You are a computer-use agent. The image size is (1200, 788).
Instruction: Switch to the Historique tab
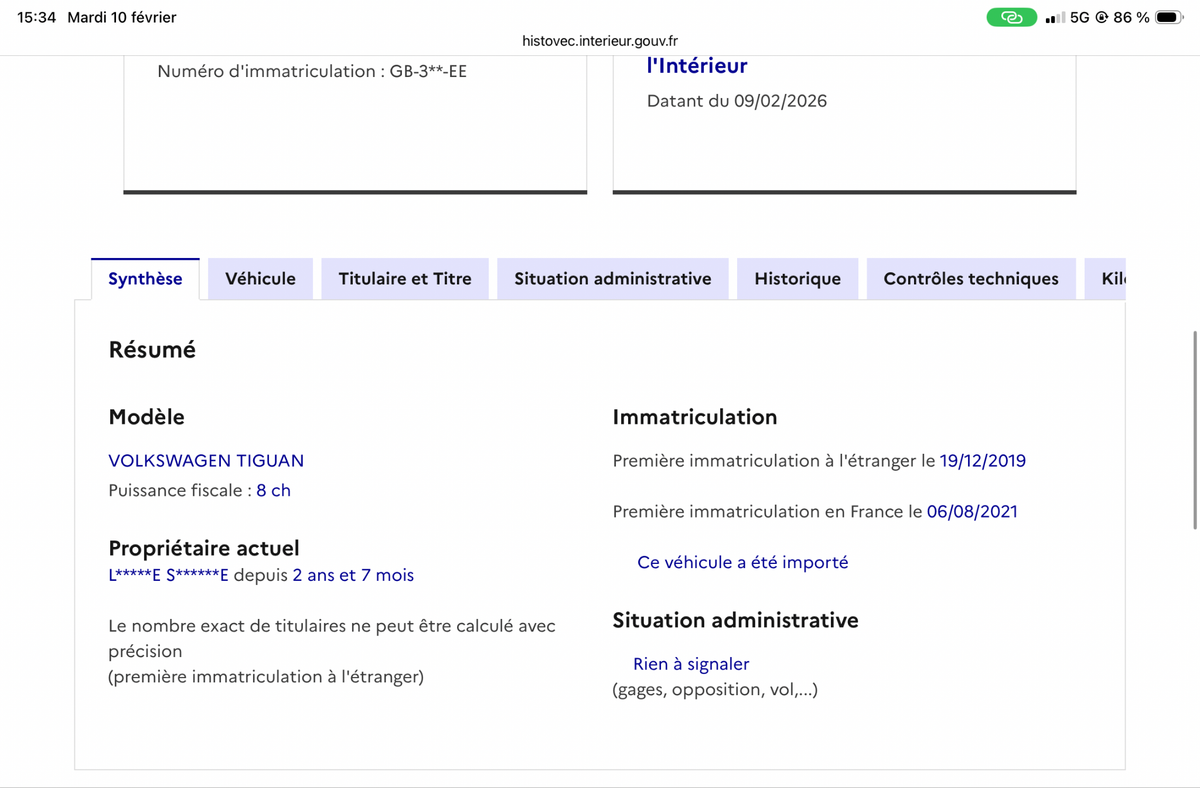(797, 279)
